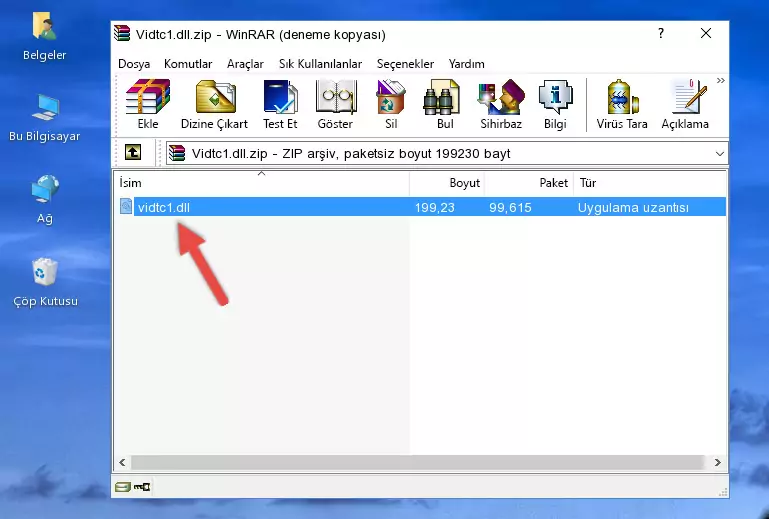The image size is (769, 519).
Task: Sort by Tür column header
Action: pos(649,182)
